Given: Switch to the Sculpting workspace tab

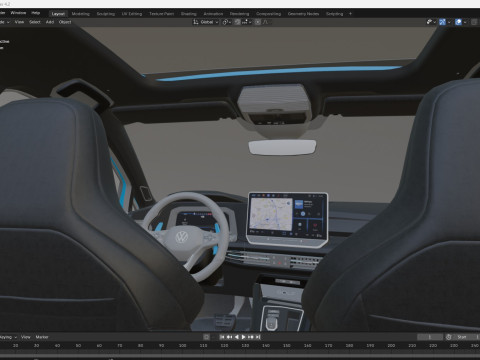Looking at the screenshot, I should click(x=106, y=14).
